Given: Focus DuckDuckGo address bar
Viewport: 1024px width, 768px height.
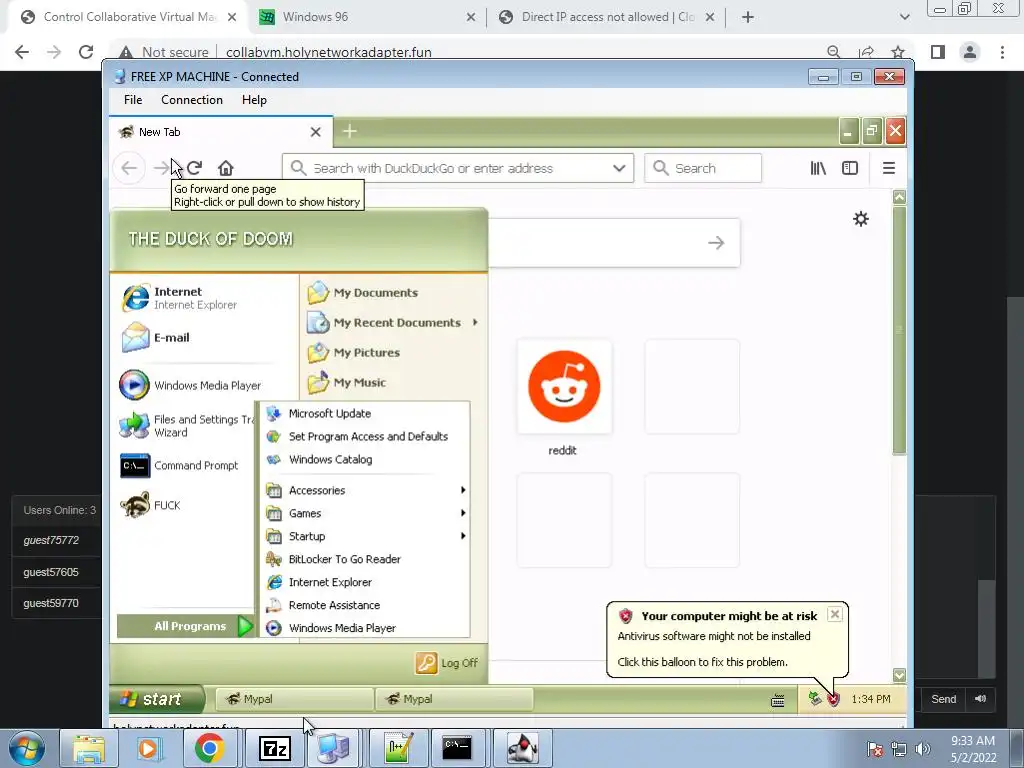Looking at the screenshot, I should click(x=457, y=168).
